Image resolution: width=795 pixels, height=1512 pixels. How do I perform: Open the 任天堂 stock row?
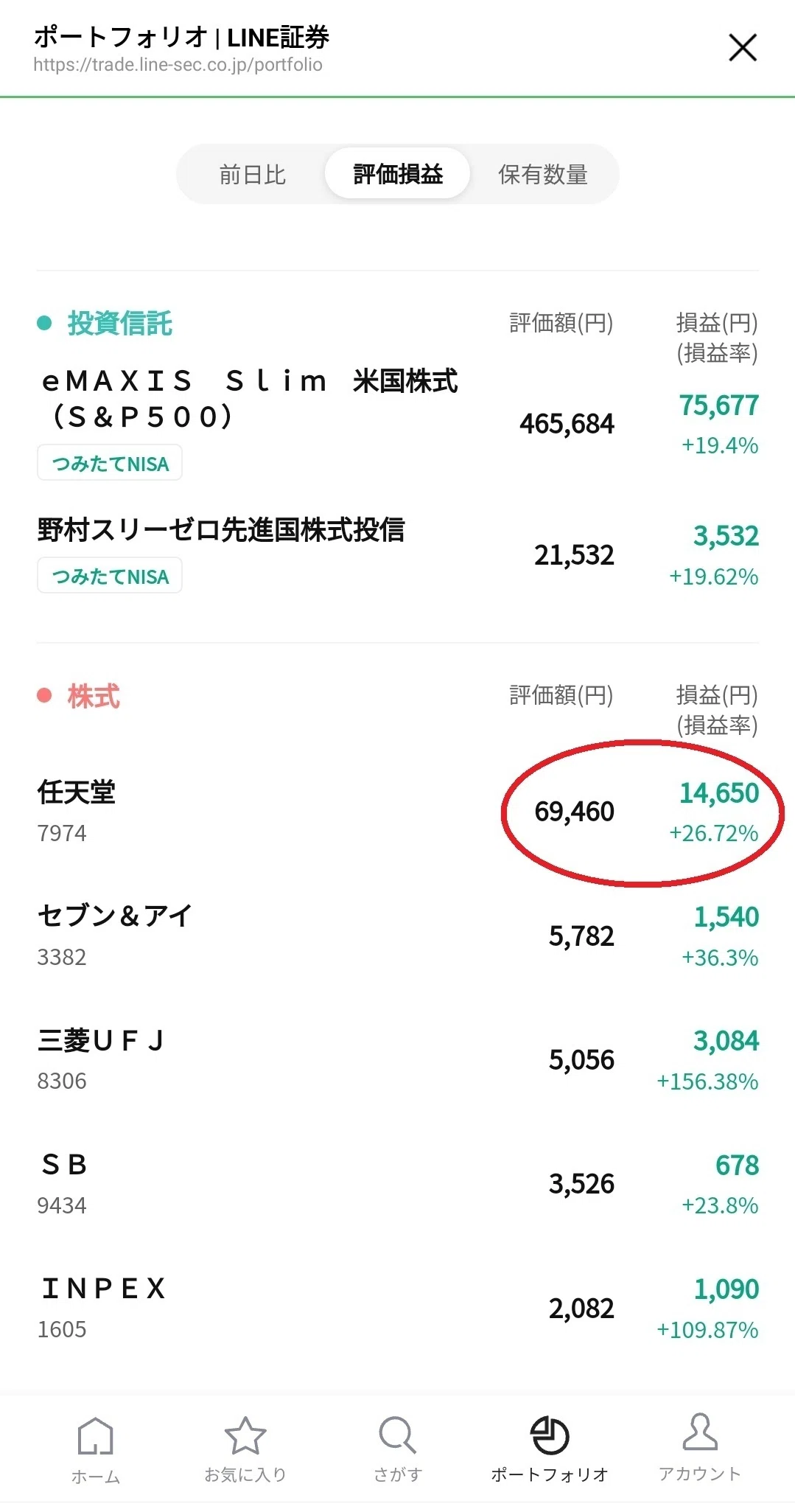[x=398, y=812]
